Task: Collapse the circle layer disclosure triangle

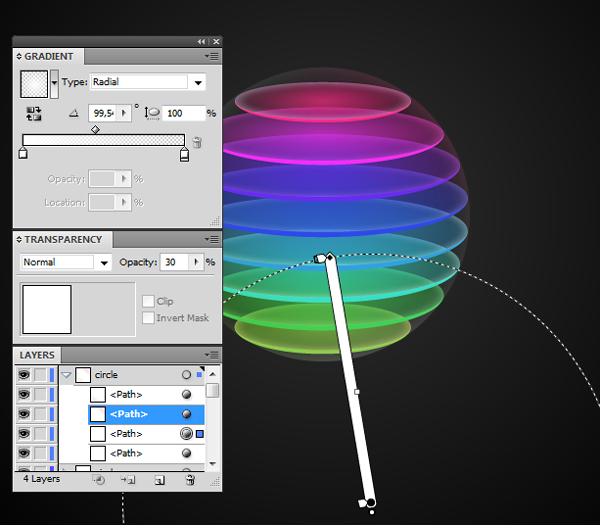Action: [x=67, y=375]
